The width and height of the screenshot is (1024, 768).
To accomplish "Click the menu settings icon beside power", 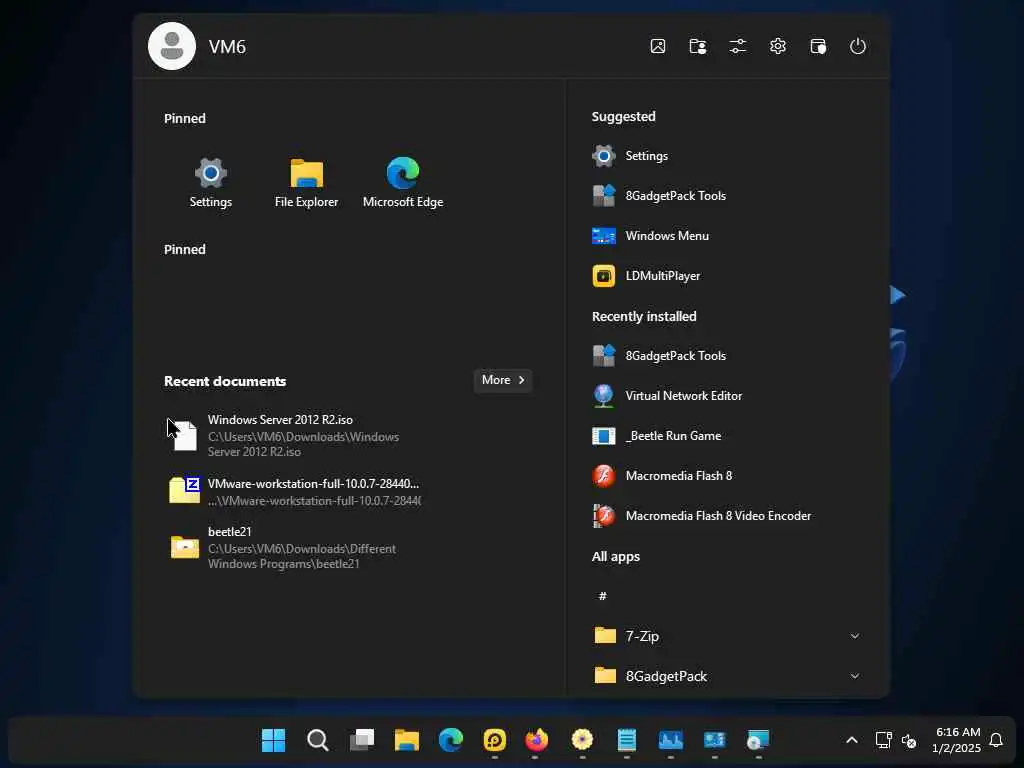I will pos(818,46).
